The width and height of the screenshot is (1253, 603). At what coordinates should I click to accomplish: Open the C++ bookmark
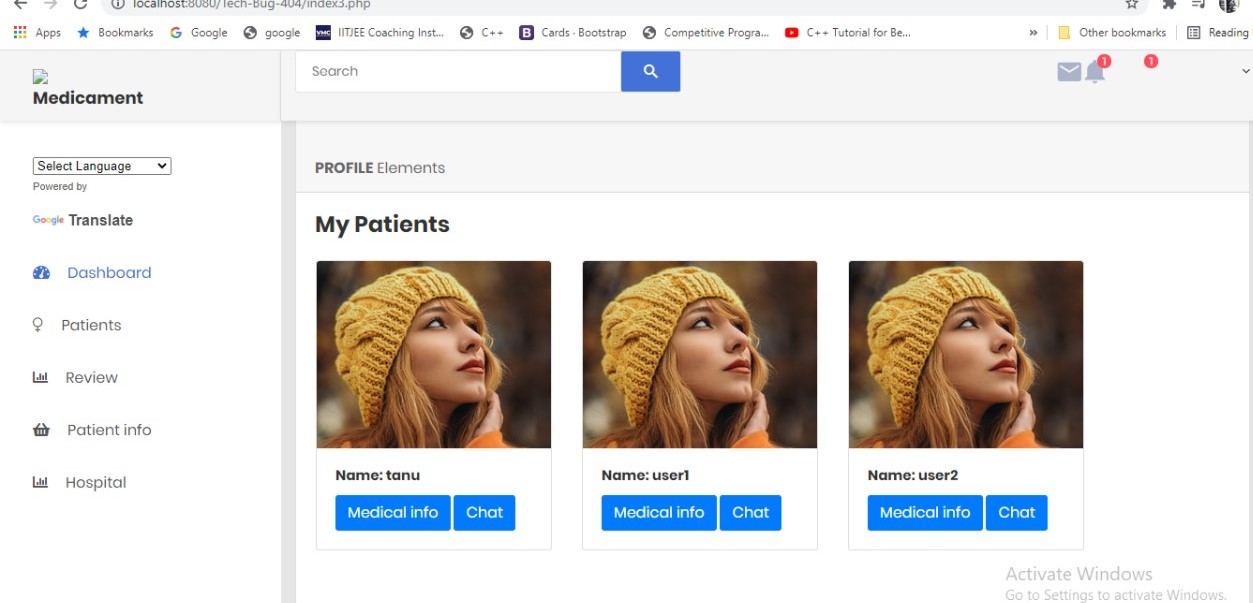481,32
